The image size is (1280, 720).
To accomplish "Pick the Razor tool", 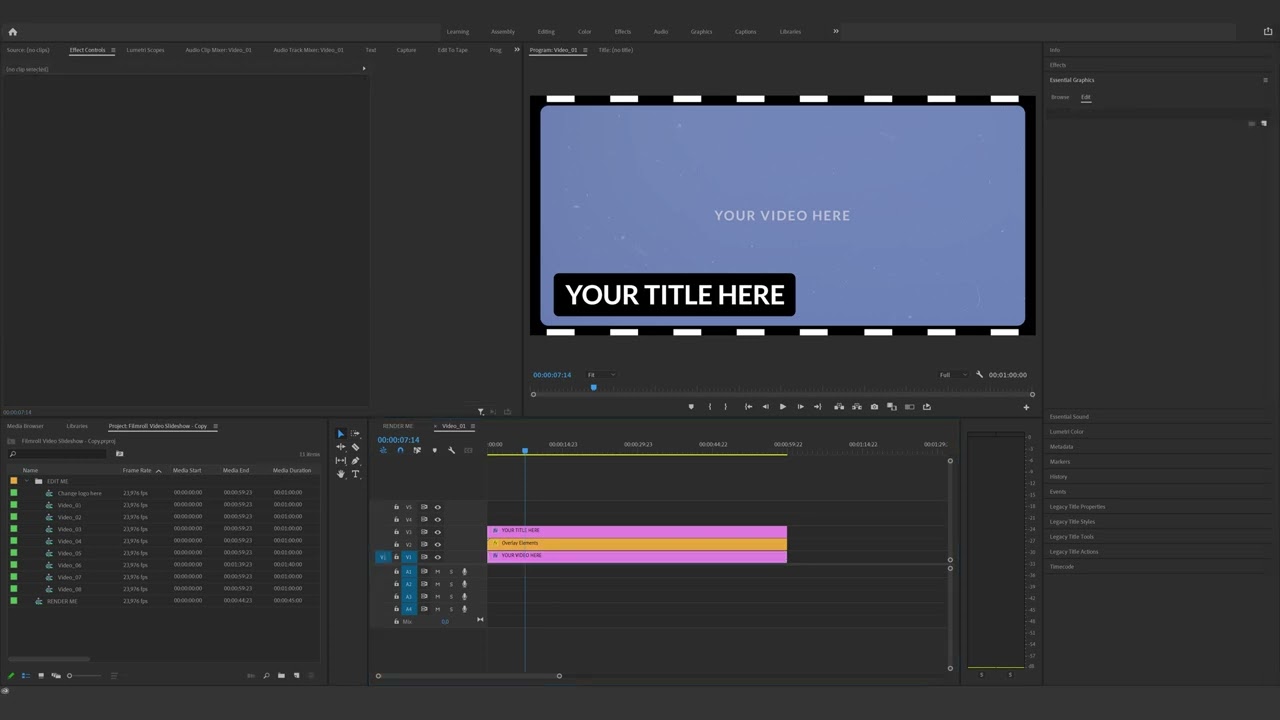I will 355,447.
